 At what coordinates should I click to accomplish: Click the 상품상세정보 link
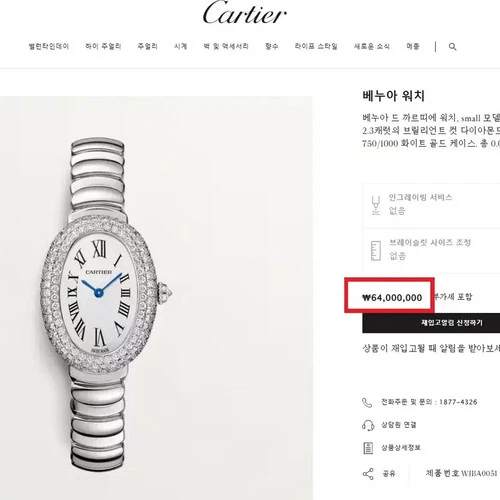tap(401, 448)
